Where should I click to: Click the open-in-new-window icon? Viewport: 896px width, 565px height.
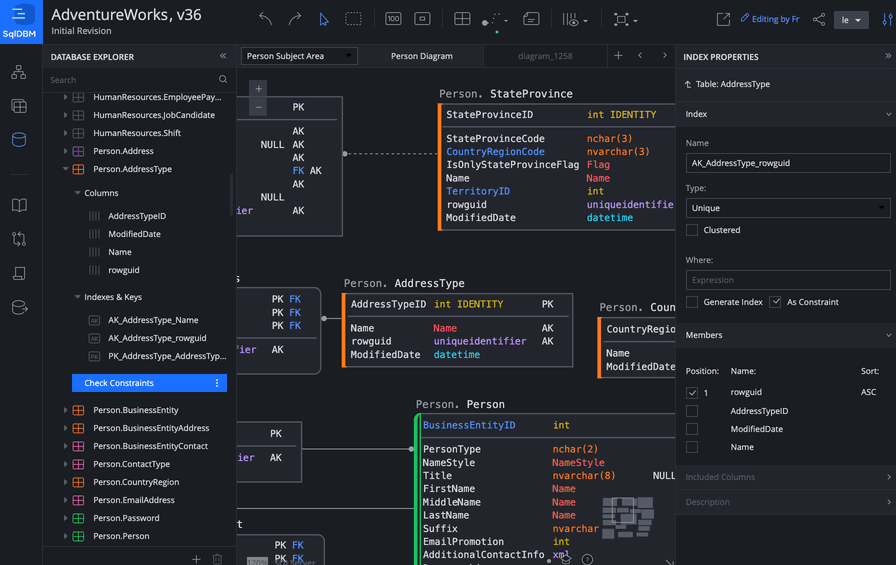click(723, 19)
